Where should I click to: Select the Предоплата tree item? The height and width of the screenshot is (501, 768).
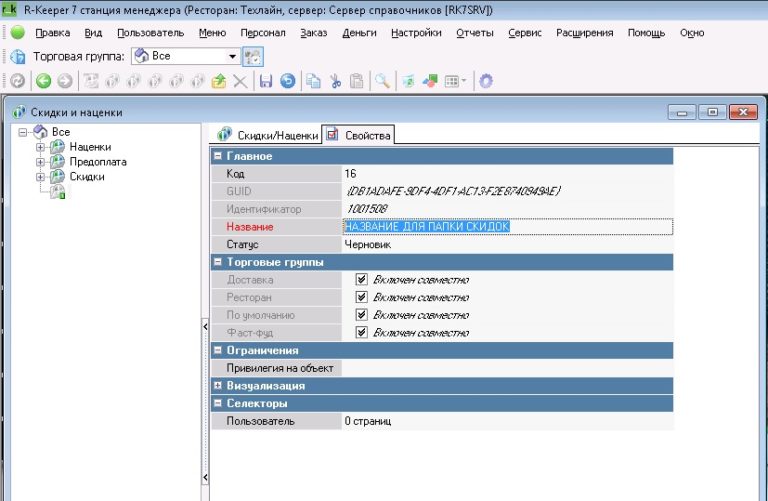(97, 161)
